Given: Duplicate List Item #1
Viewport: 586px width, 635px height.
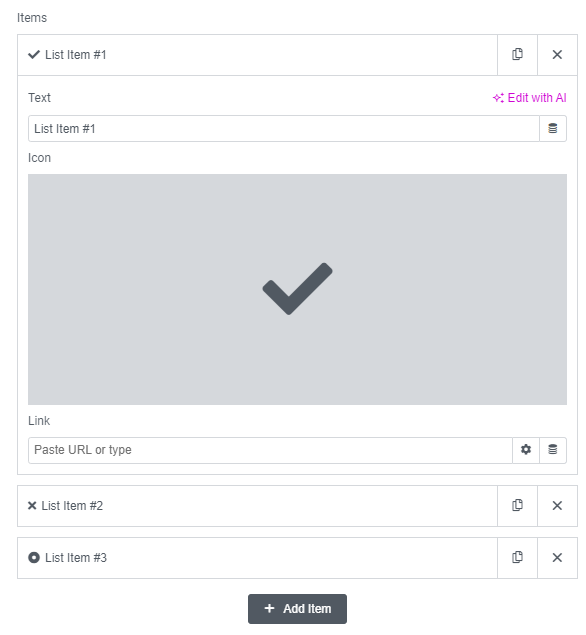Looking at the screenshot, I should 517,55.
